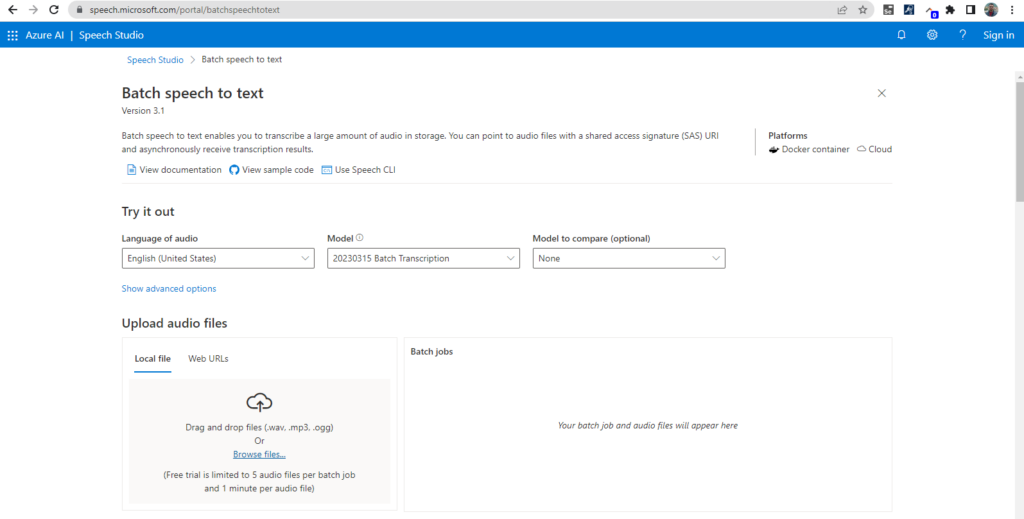Open the help question mark icon
The height and width of the screenshot is (519, 1024).
962,35
